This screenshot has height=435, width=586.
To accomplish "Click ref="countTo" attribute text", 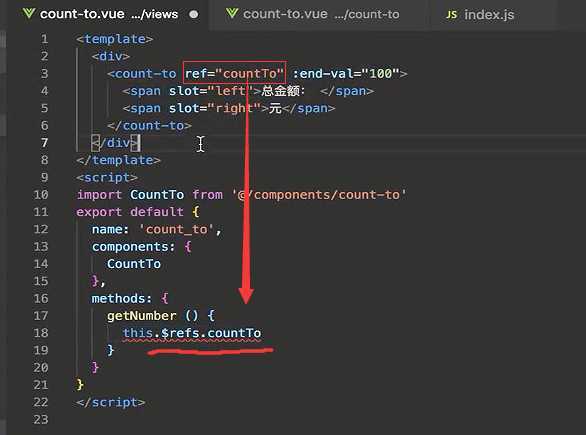I will point(234,73).
